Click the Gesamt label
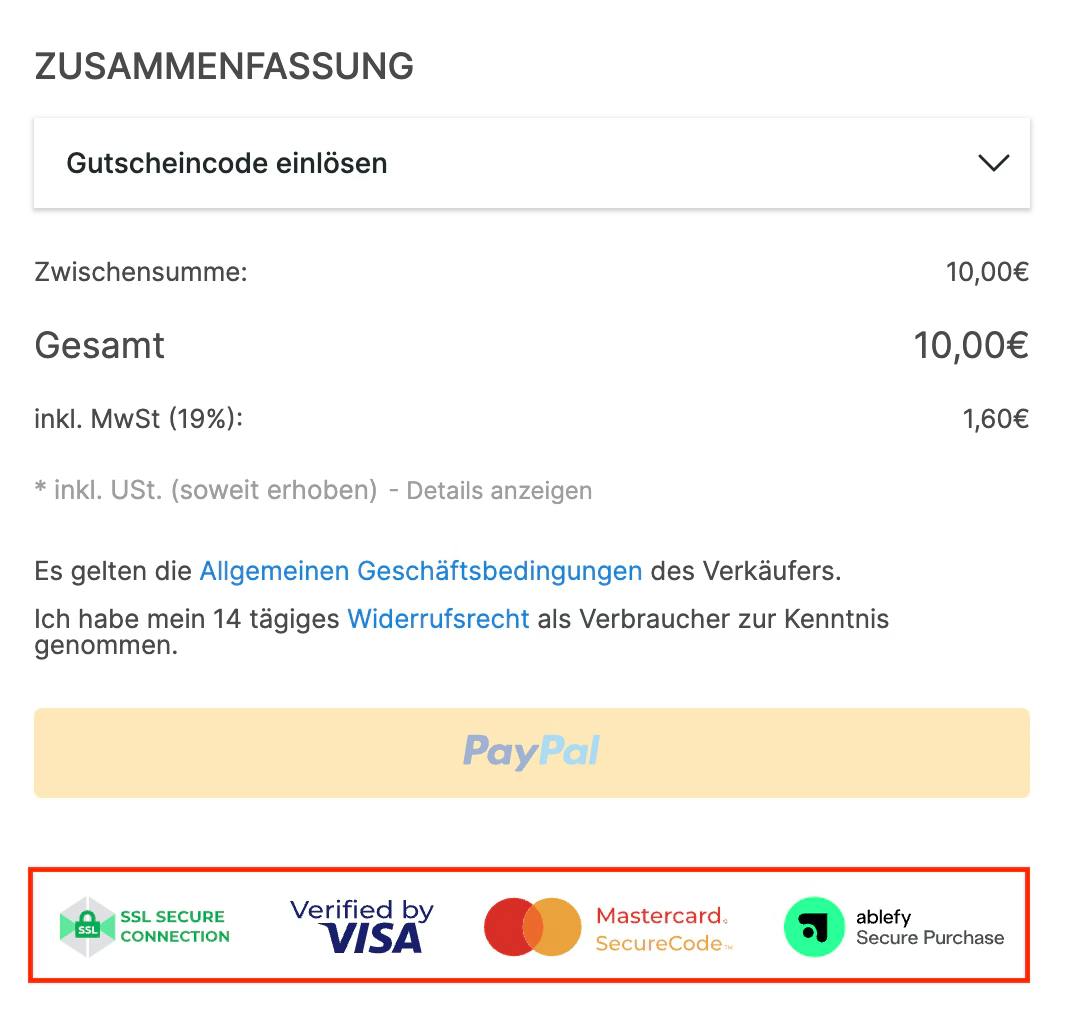This screenshot has height=1010, width=1076. pos(100,345)
